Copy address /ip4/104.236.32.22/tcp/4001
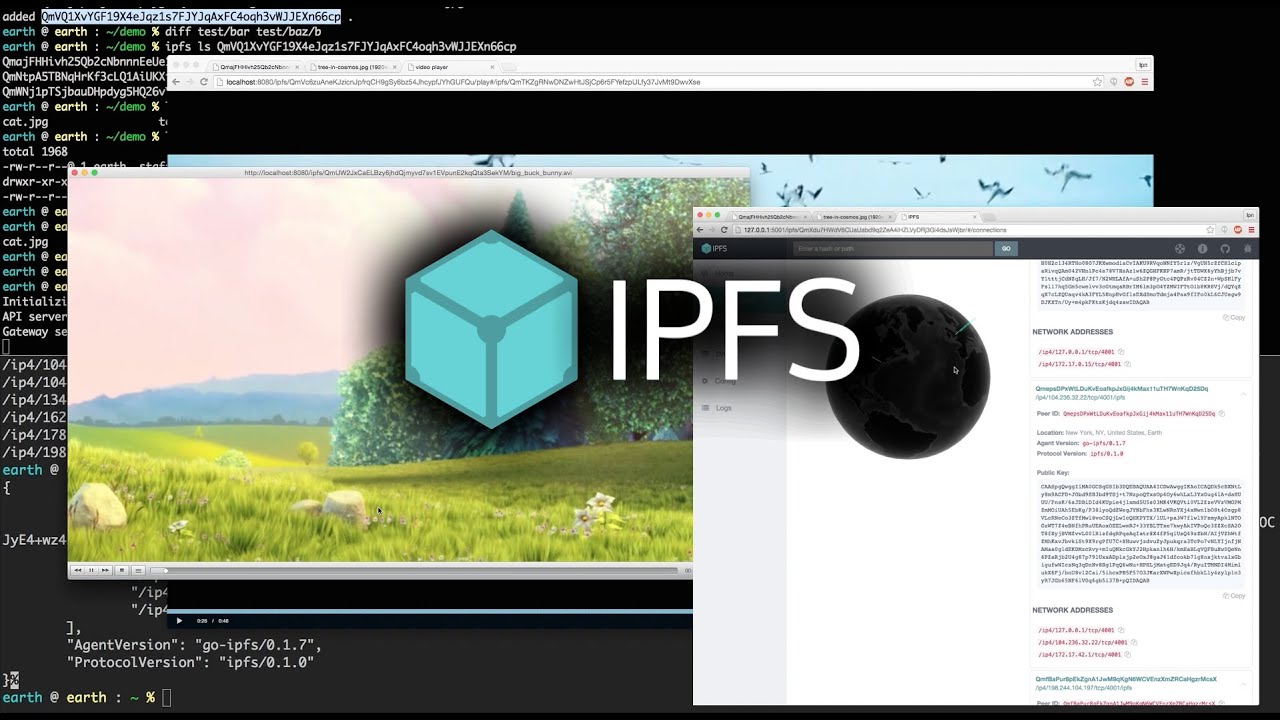Image resolution: width=1280 pixels, height=720 pixels. 1133,642
